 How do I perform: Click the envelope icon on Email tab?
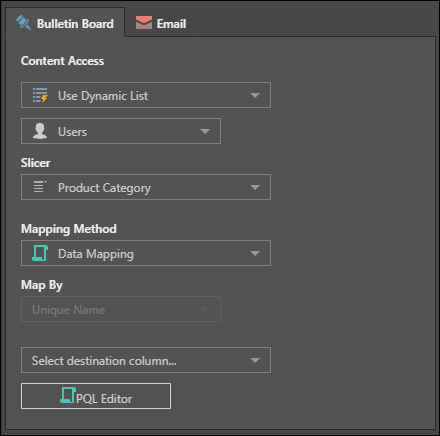pyautogui.click(x=144, y=23)
